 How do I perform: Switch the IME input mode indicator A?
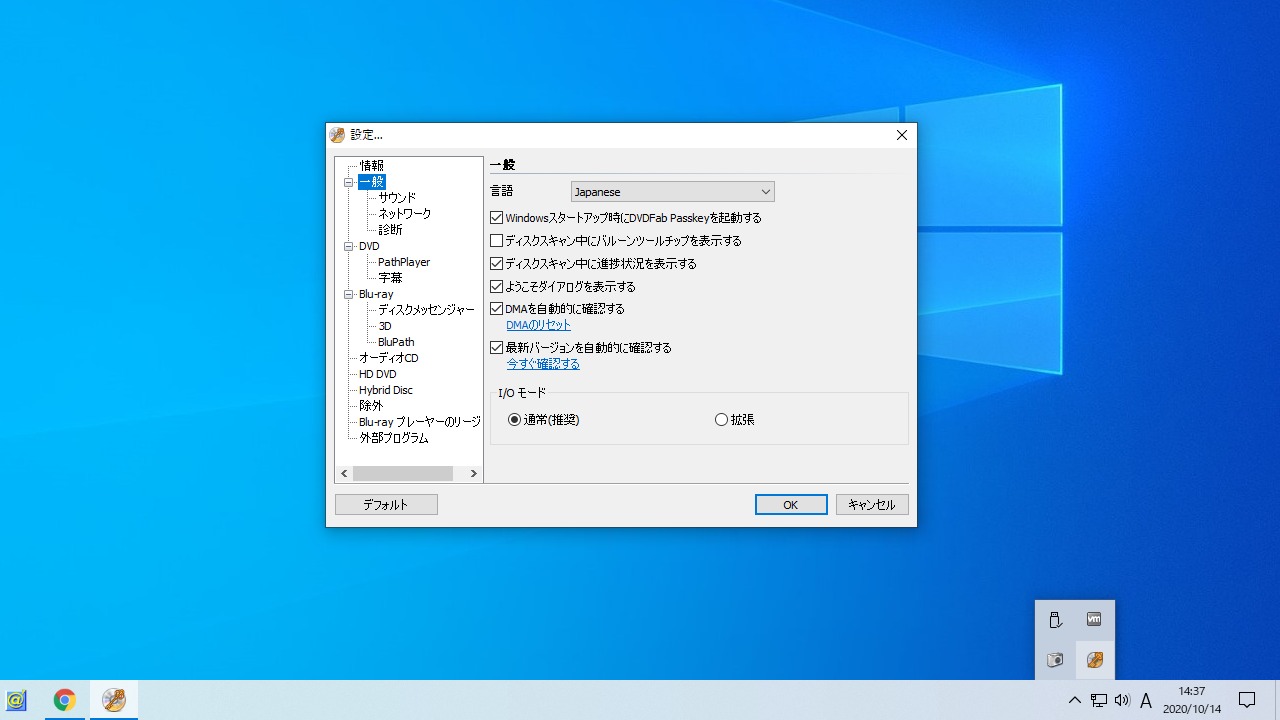[1146, 700]
